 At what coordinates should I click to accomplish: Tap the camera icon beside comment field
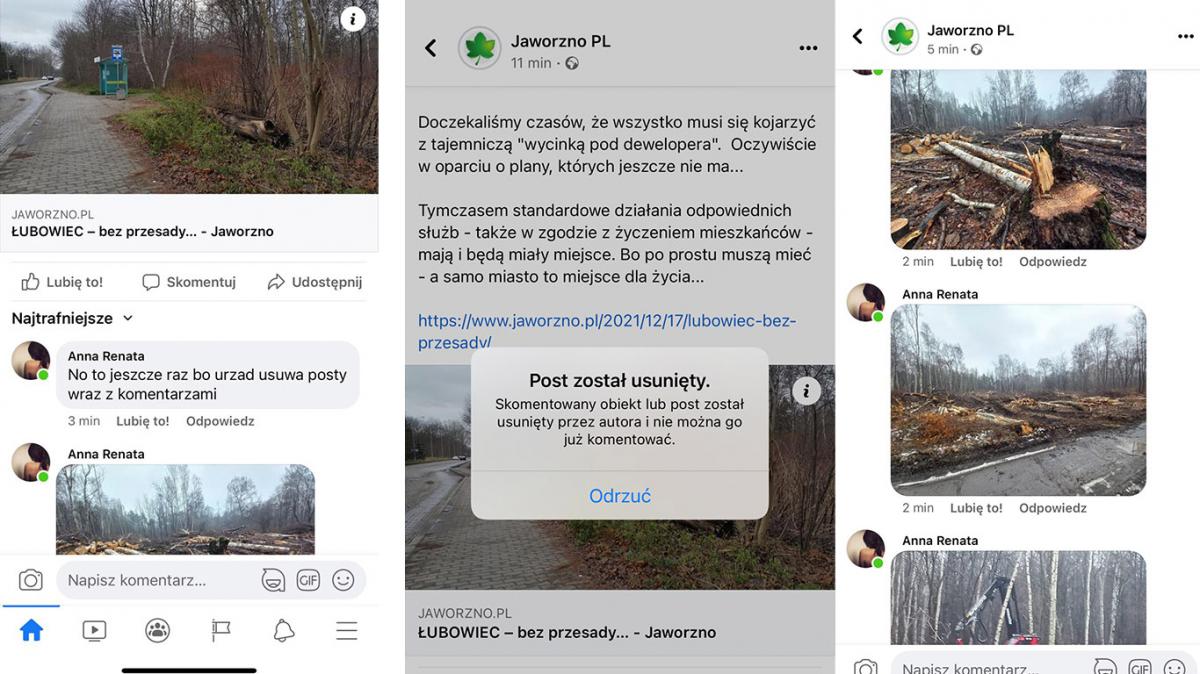[x=31, y=580]
